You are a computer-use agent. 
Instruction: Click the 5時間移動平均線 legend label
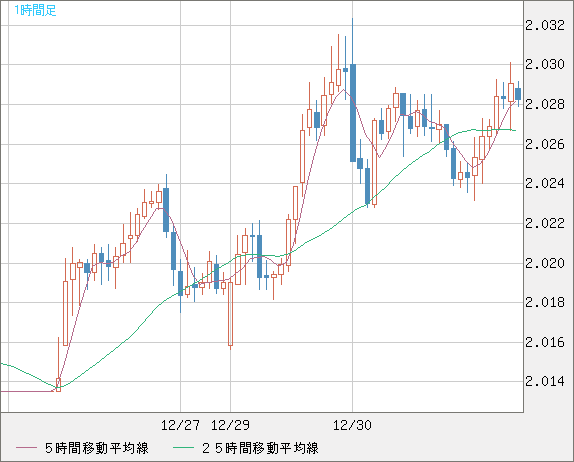[97, 448]
